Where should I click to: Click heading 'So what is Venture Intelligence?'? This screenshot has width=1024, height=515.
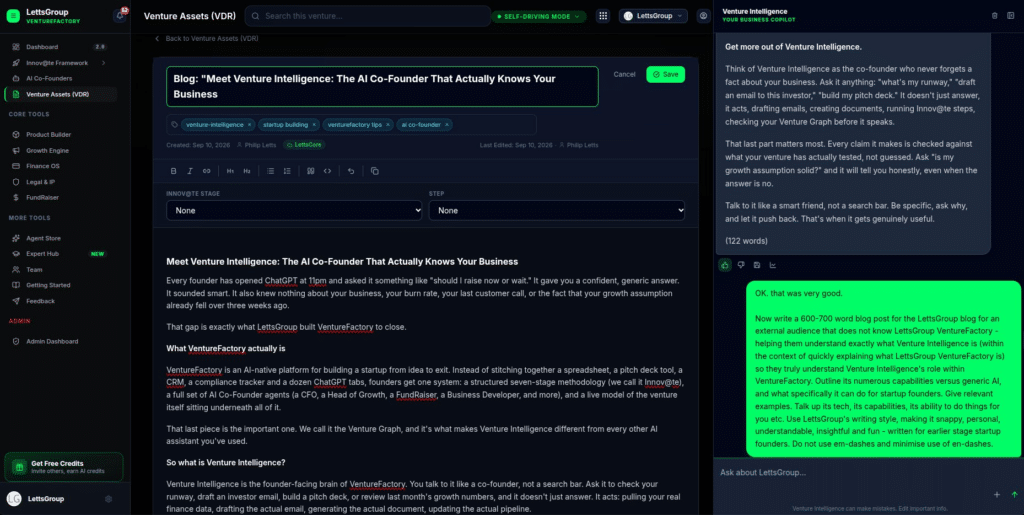pos(226,463)
